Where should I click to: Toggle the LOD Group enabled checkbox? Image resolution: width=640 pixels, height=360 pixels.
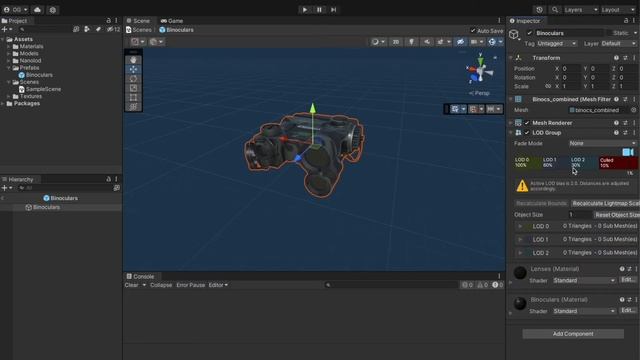(x=527, y=133)
